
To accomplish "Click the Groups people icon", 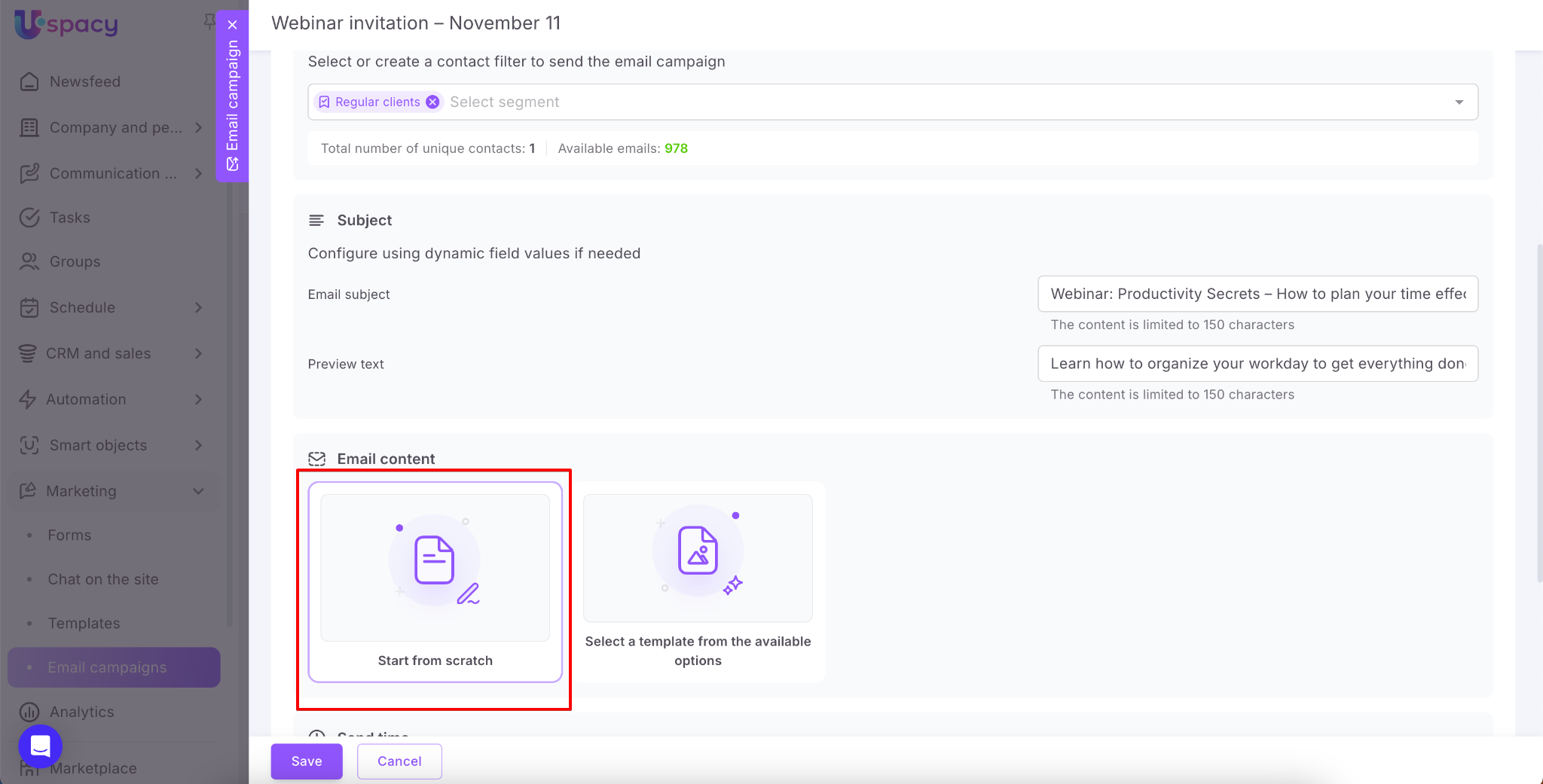I will 29,261.
